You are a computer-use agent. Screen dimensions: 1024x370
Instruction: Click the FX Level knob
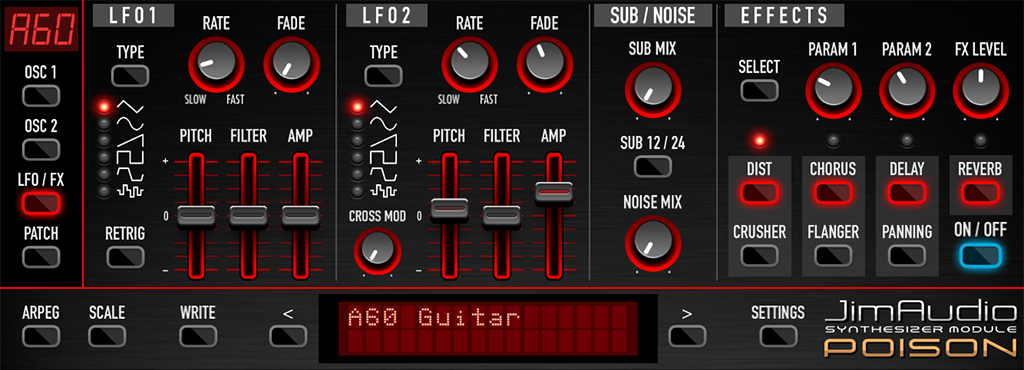click(x=980, y=90)
